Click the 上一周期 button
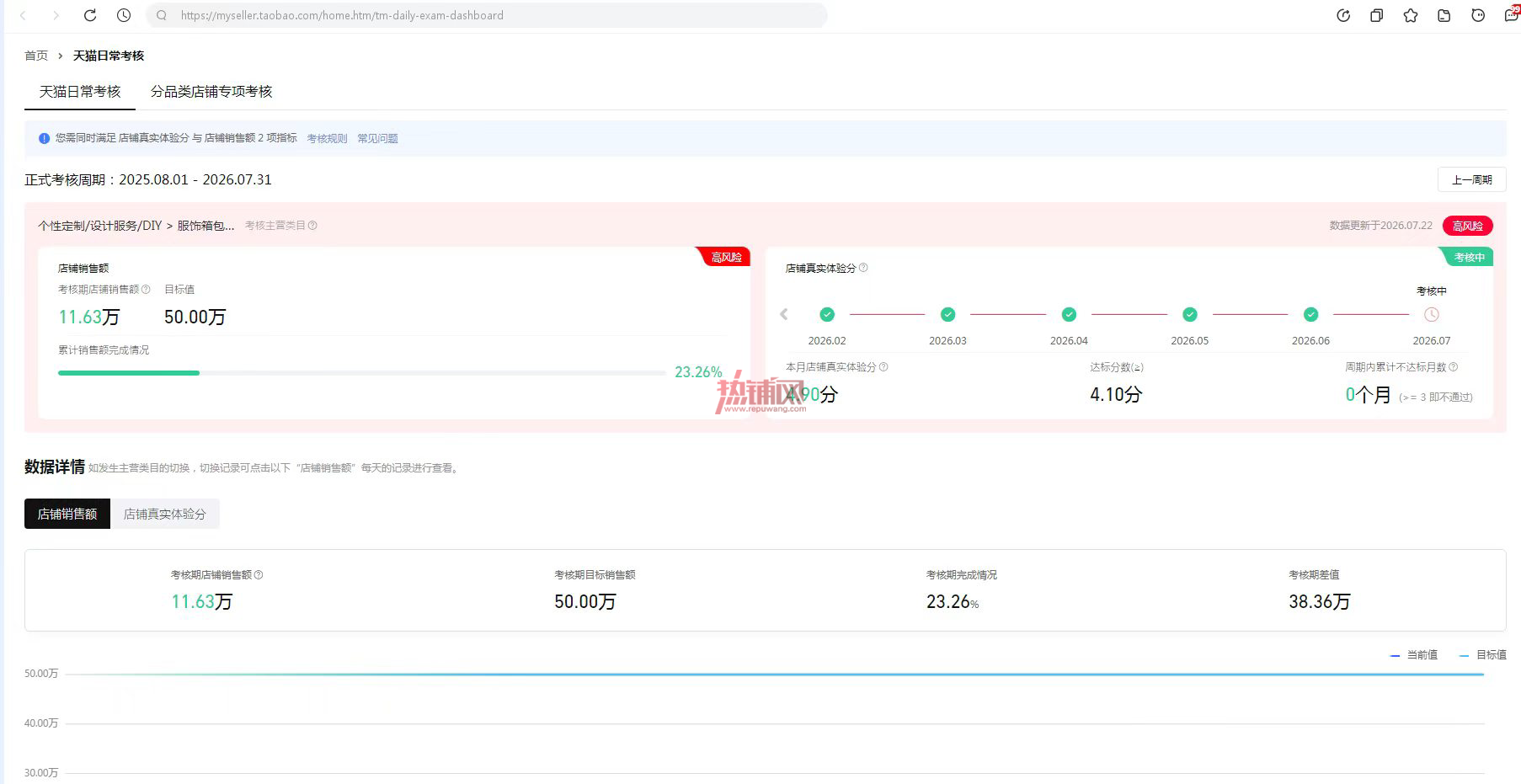 1471,179
